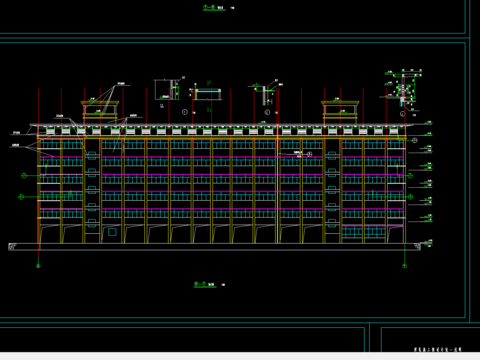Click the square wall section detail beside callout 1

pyautogui.click(x=167, y=89)
